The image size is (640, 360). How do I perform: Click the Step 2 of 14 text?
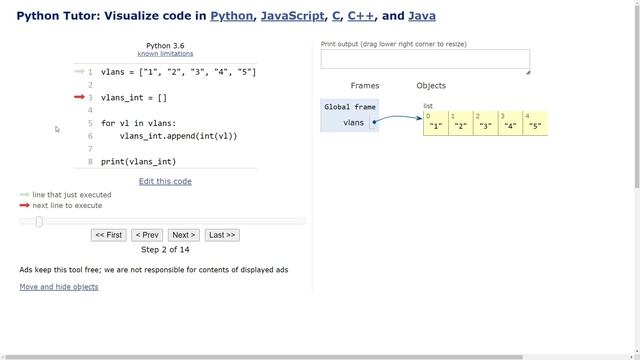tap(165, 250)
